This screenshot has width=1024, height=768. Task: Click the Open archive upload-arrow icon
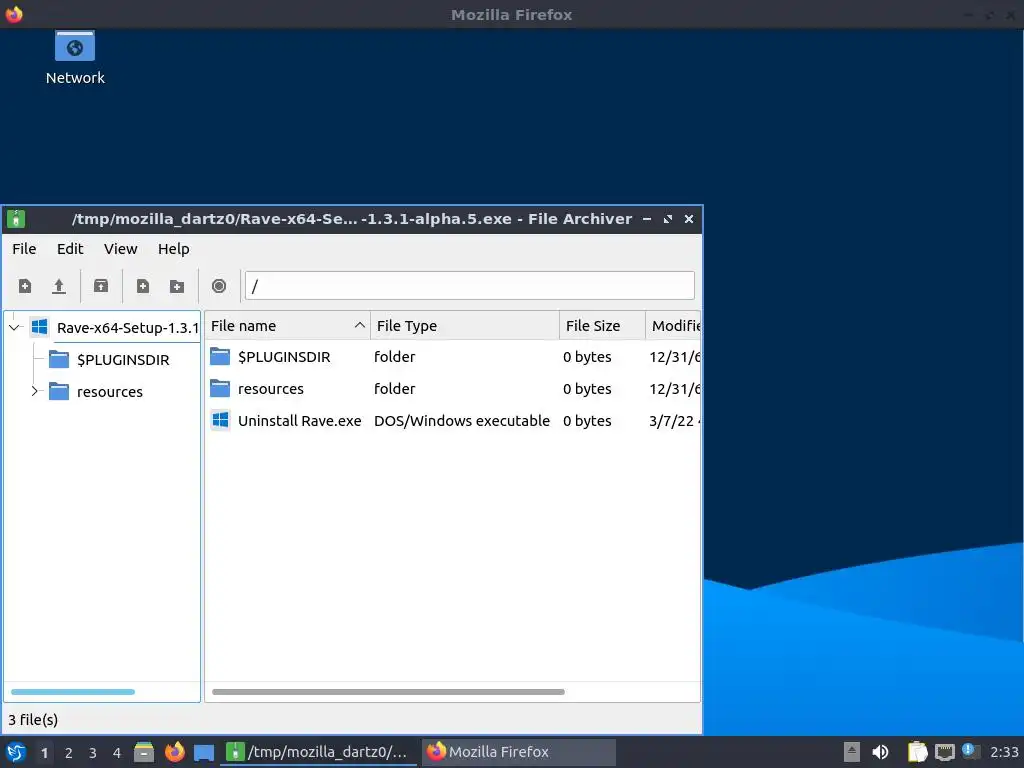click(x=59, y=286)
